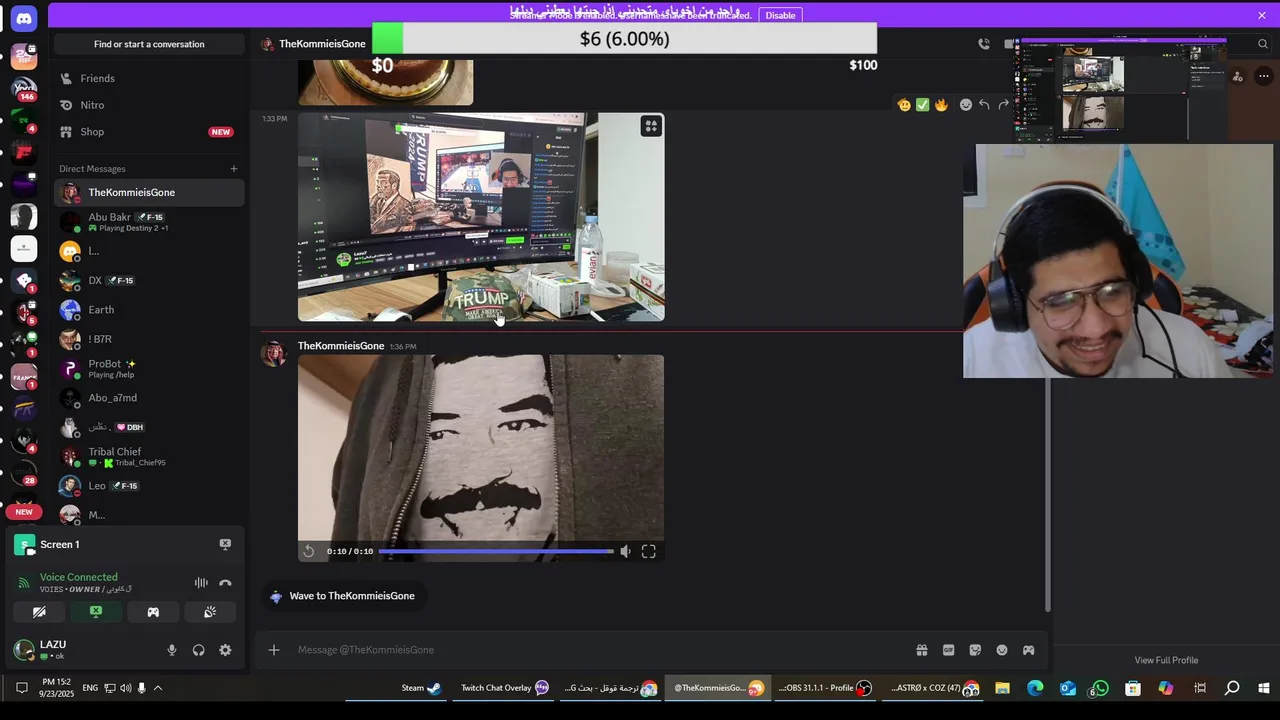Open the three-dot more options in profile panel
1280x720 pixels.
click(1264, 77)
